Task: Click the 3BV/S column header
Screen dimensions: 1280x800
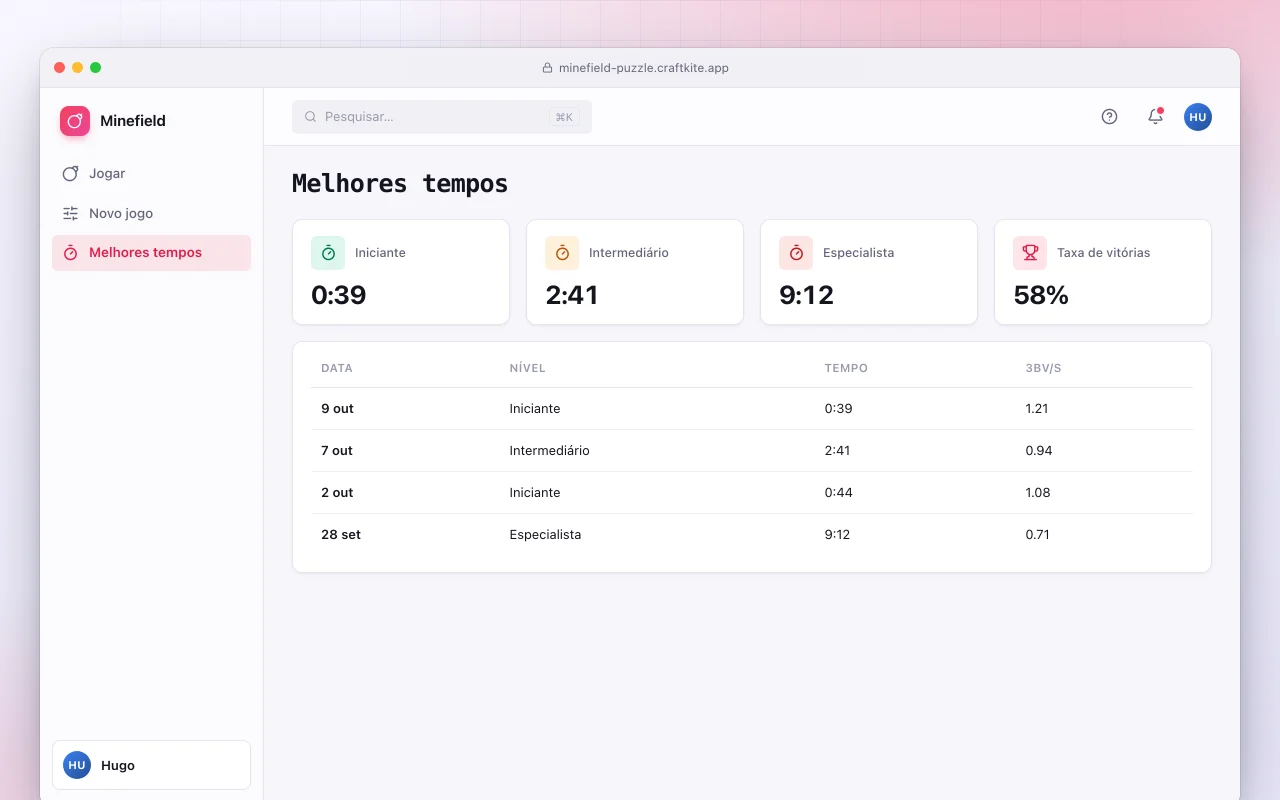Action: click(1043, 368)
